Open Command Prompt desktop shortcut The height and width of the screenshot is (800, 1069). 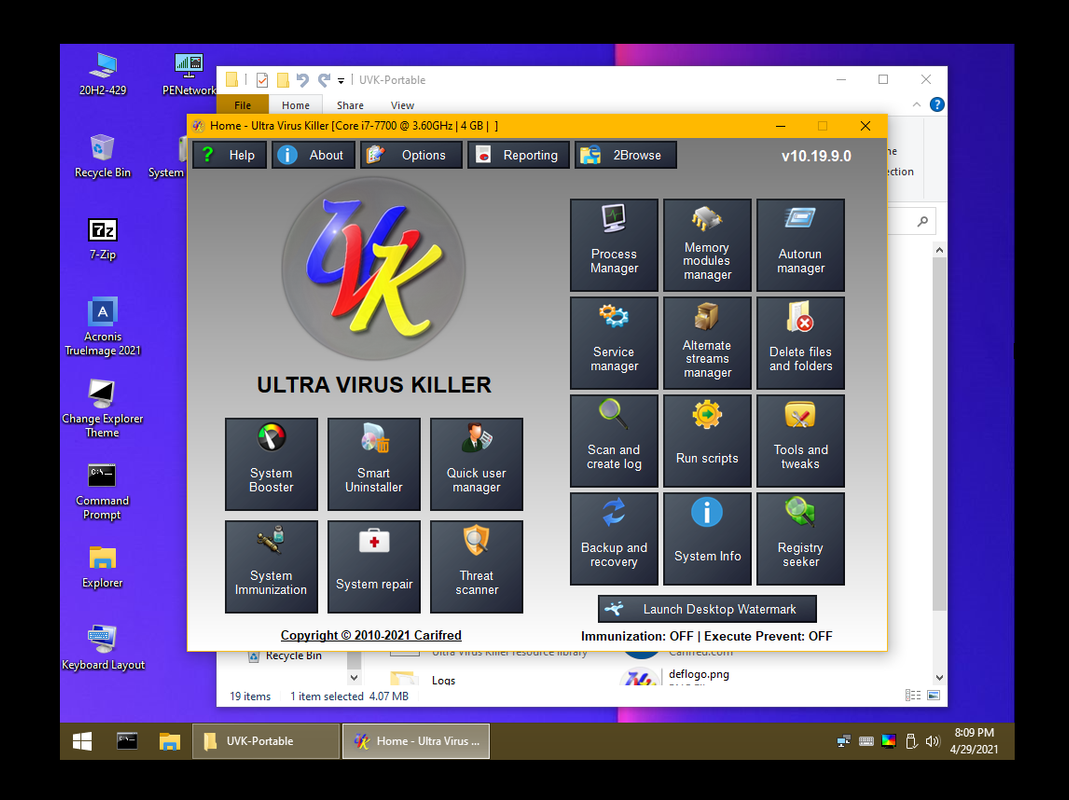click(x=102, y=491)
